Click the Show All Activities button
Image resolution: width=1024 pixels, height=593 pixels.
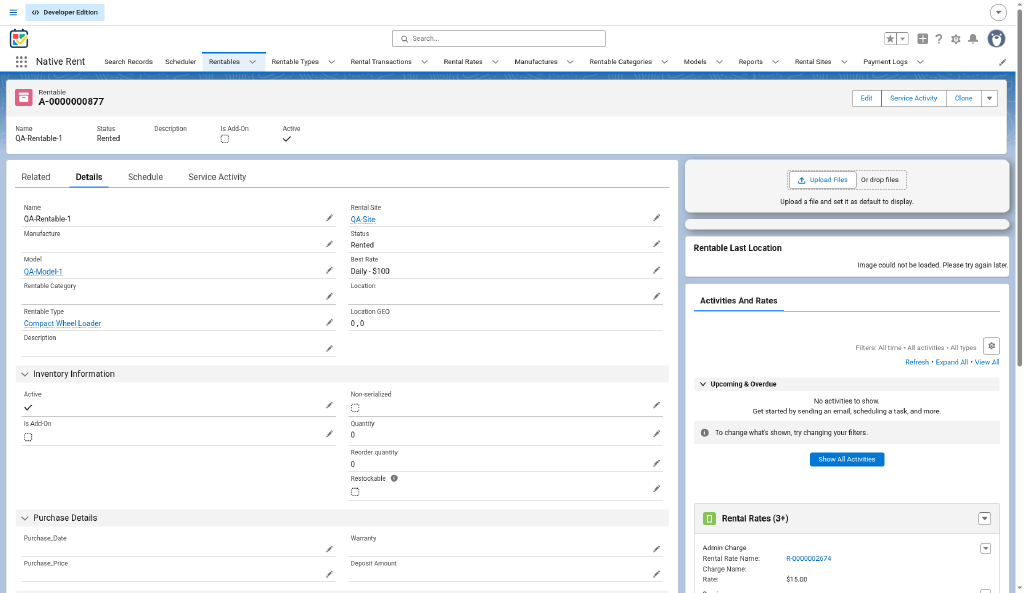[x=847, y=460]
